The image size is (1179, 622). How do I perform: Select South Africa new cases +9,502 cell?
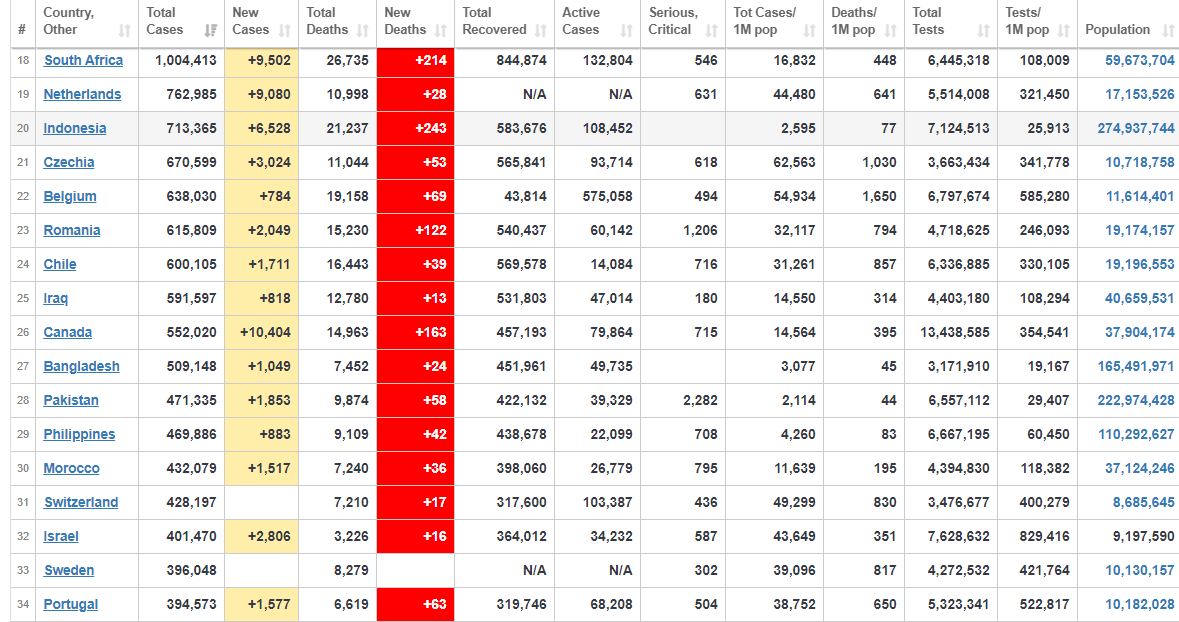[262, 60]
